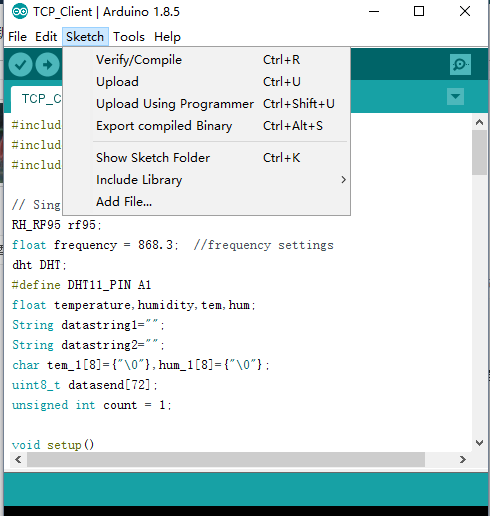This screenshot has width=490, height=516.
Task: Open the Edit menu
Action: [46, 37]
